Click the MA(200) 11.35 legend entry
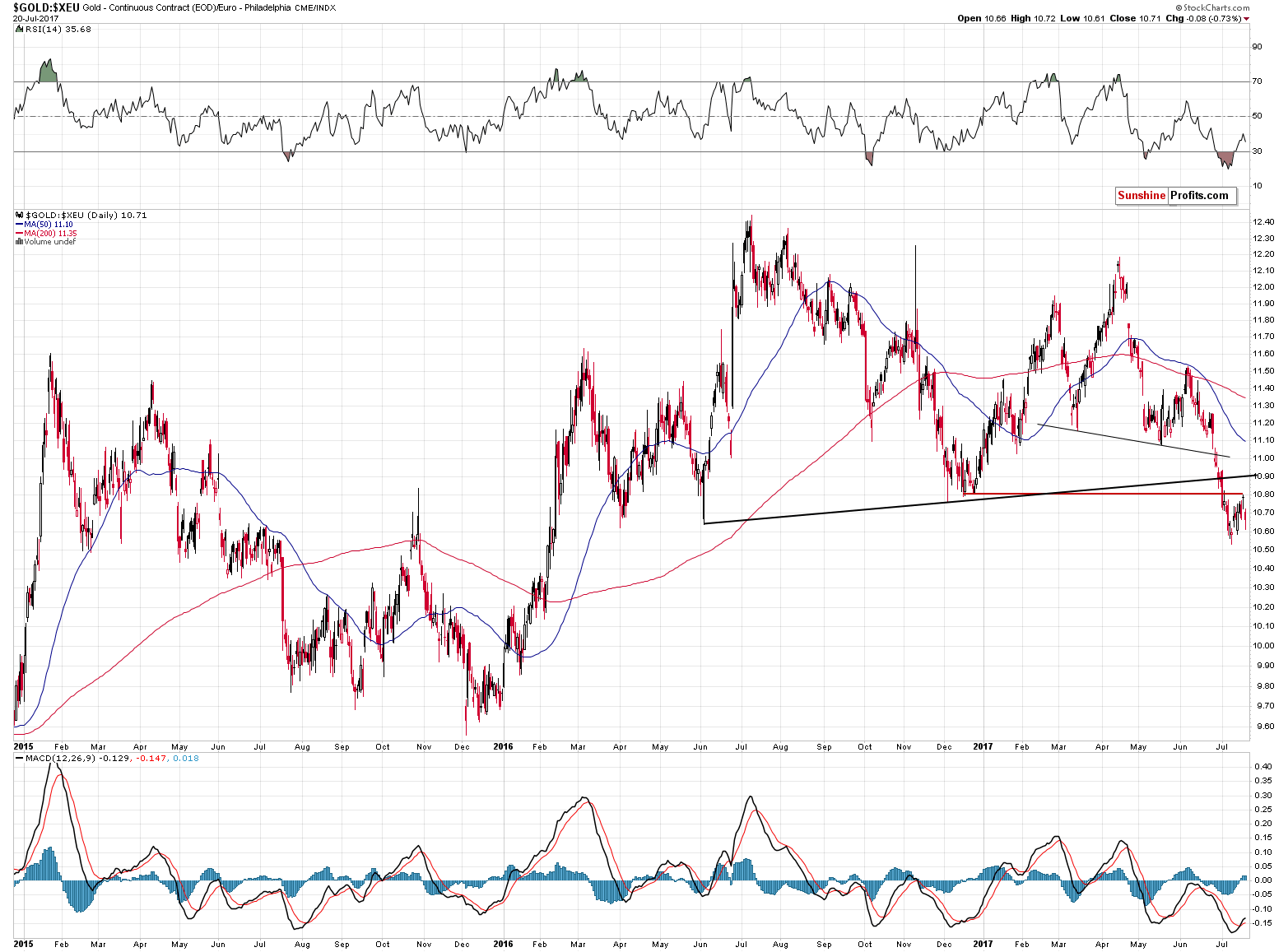This screenshot has width=1288, height=952. point(51,233)
